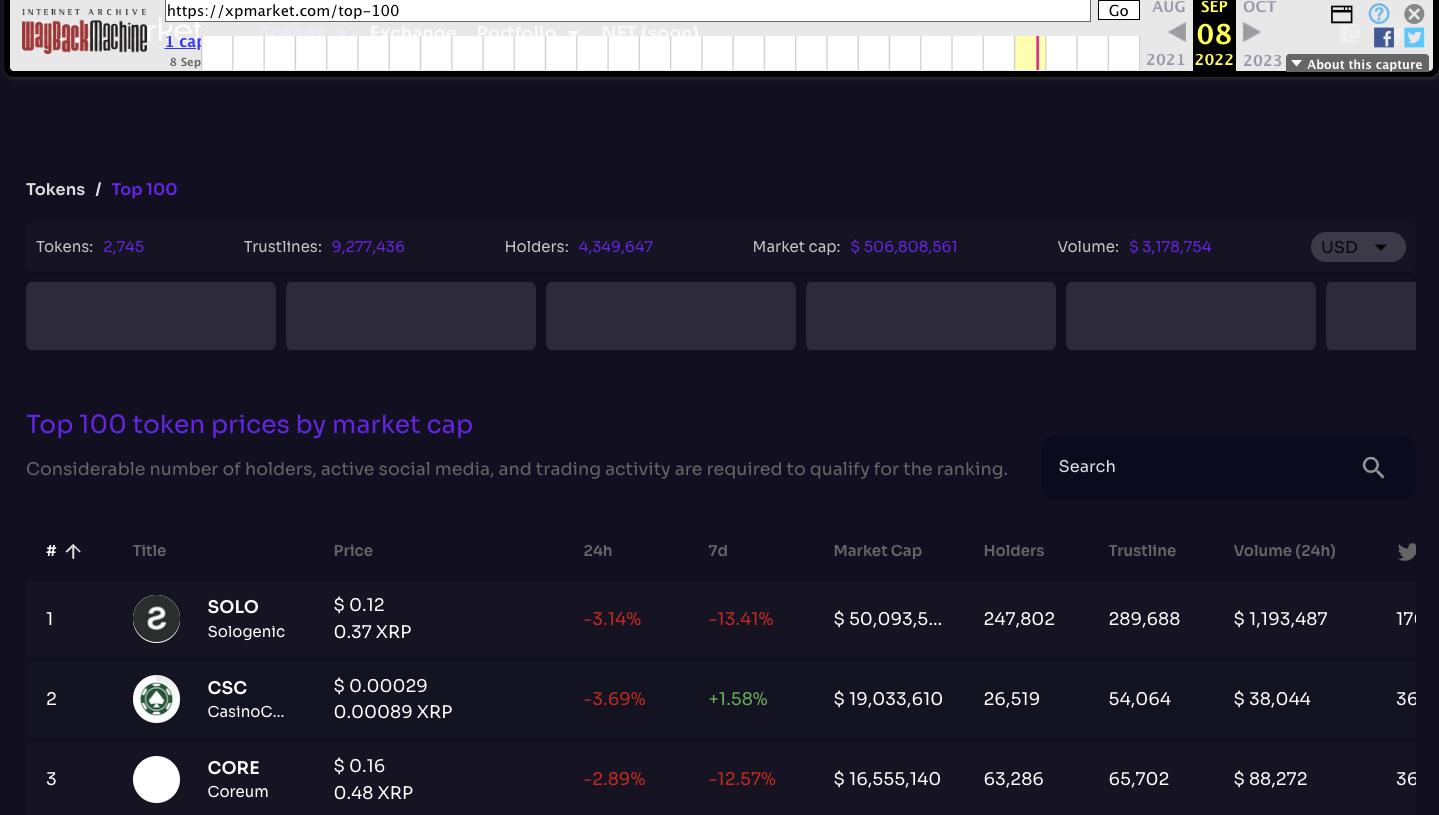Sort by Price column header

tap(353, 551)
